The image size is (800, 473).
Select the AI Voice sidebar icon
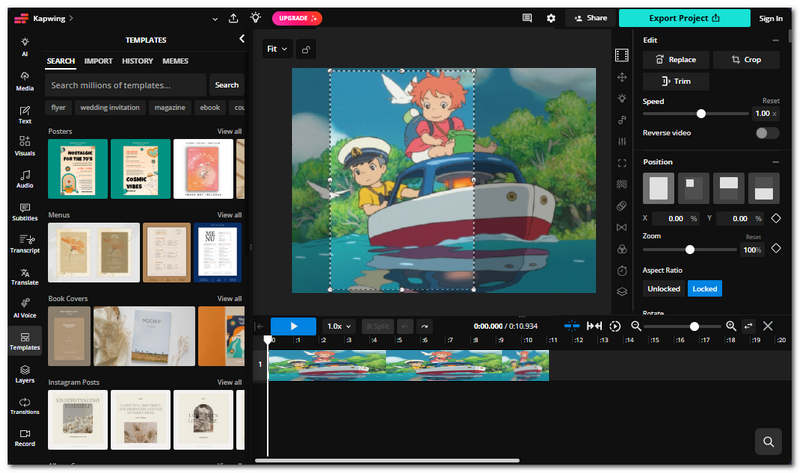click(x=24, y=308)
